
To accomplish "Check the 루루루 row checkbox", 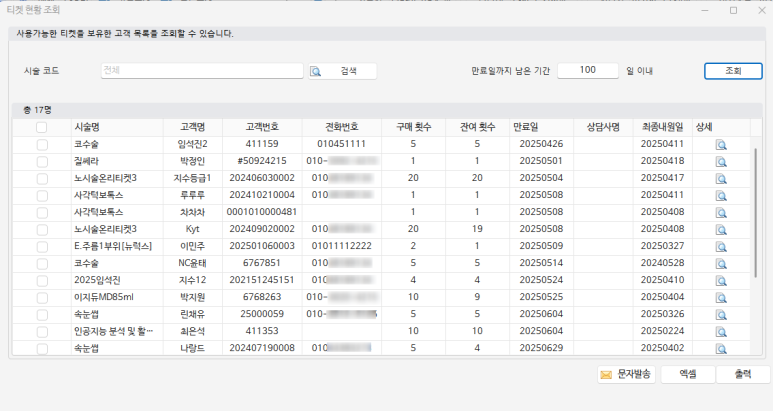I will point(42,196).
